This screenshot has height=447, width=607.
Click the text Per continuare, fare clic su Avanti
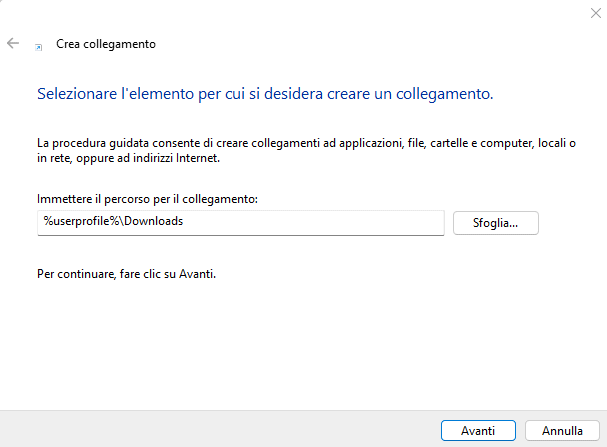[126, 272]
